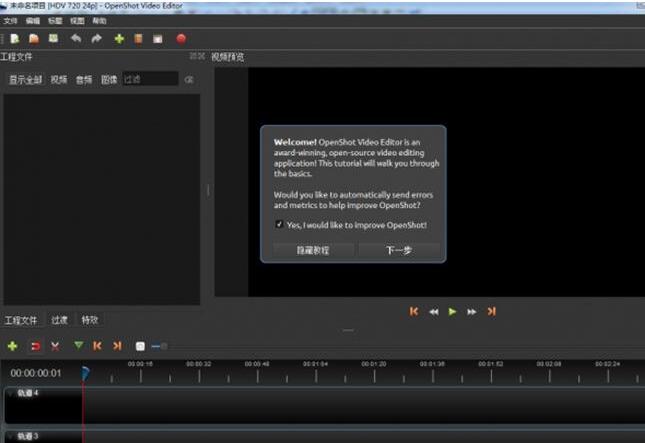Add a track with timeline plus icon

(x=12, y=346)
